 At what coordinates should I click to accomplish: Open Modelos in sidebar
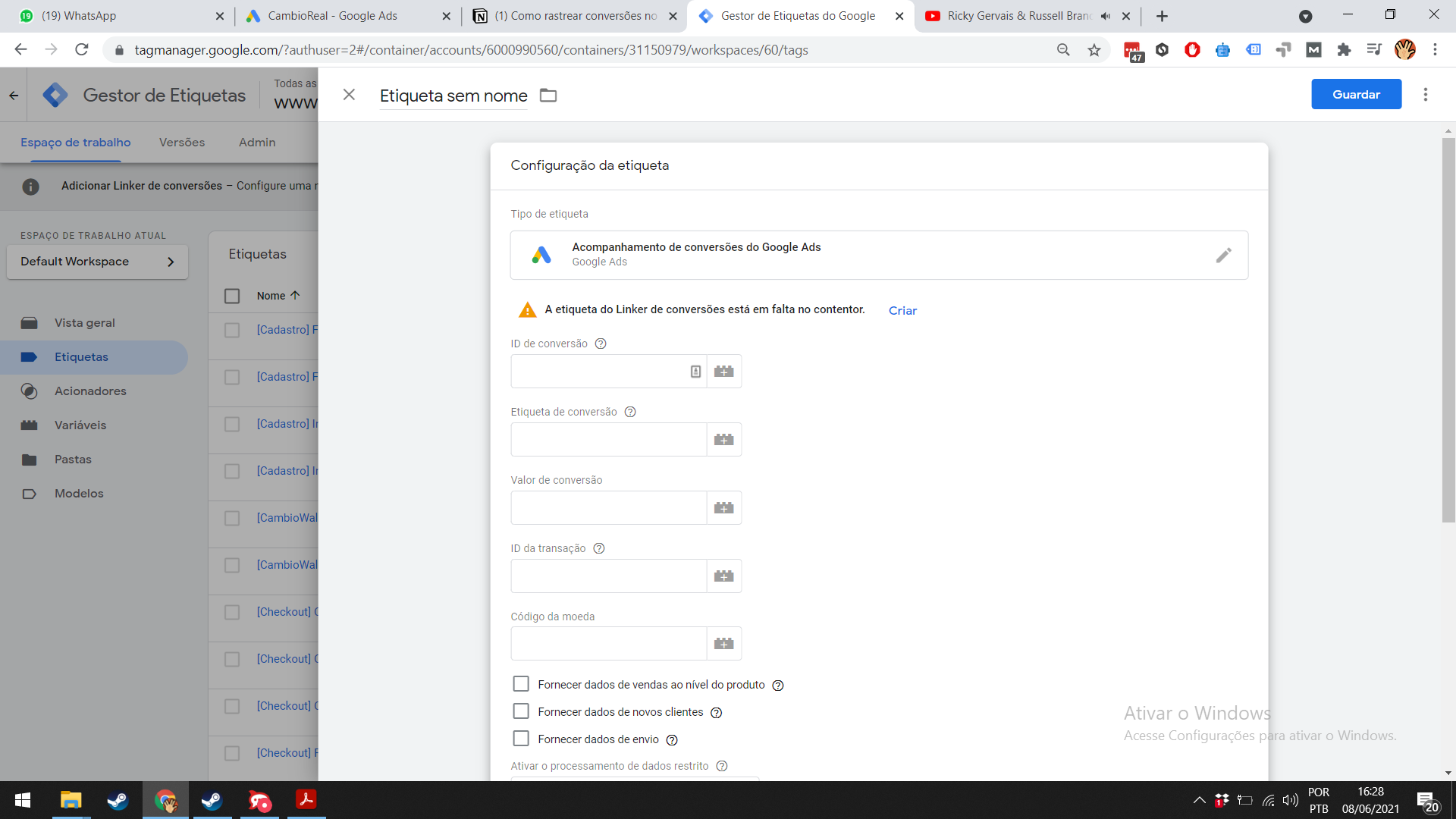coord(79,494)
